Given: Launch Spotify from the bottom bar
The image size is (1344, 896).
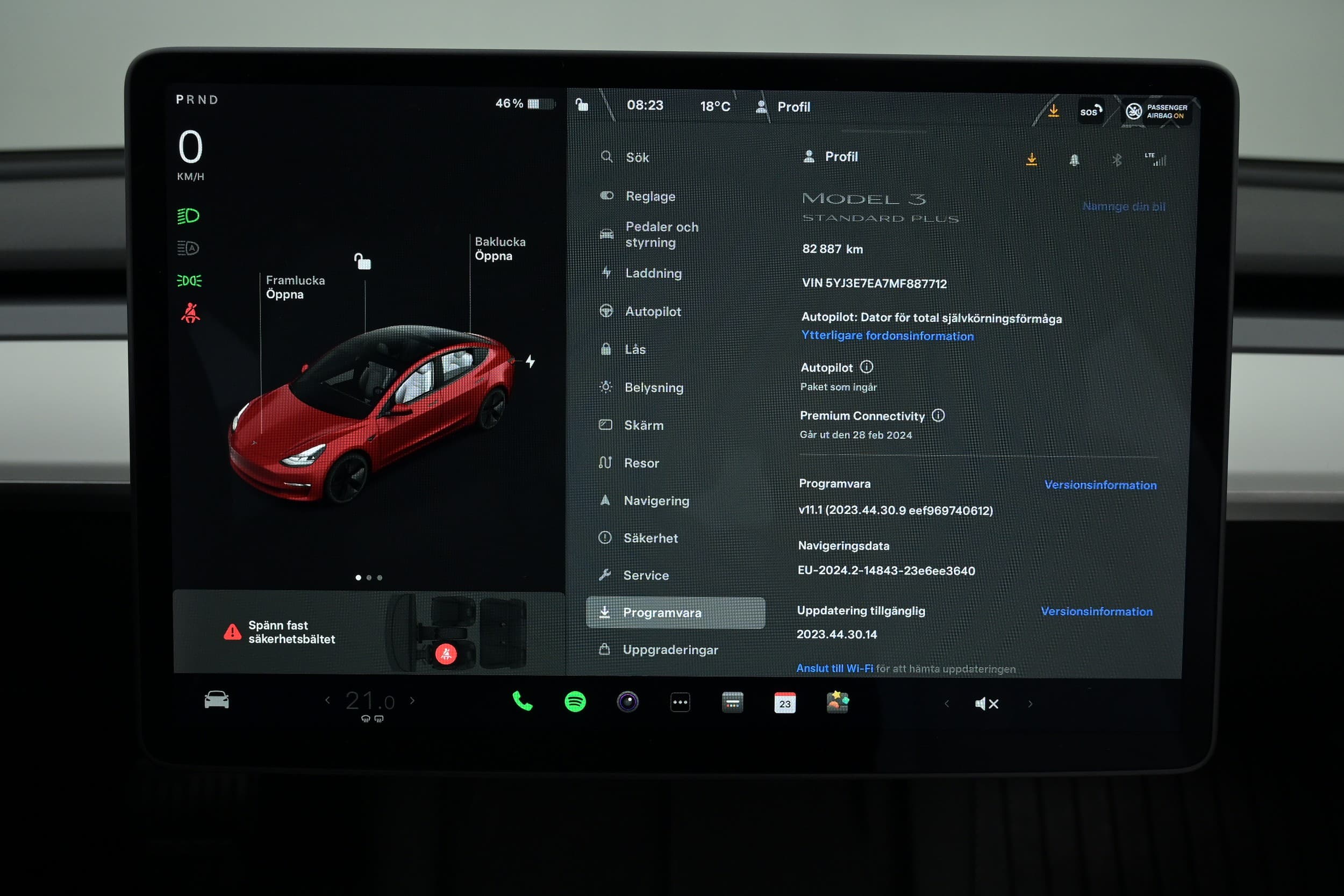Looking at the screenshot, I should pos(575,702).
